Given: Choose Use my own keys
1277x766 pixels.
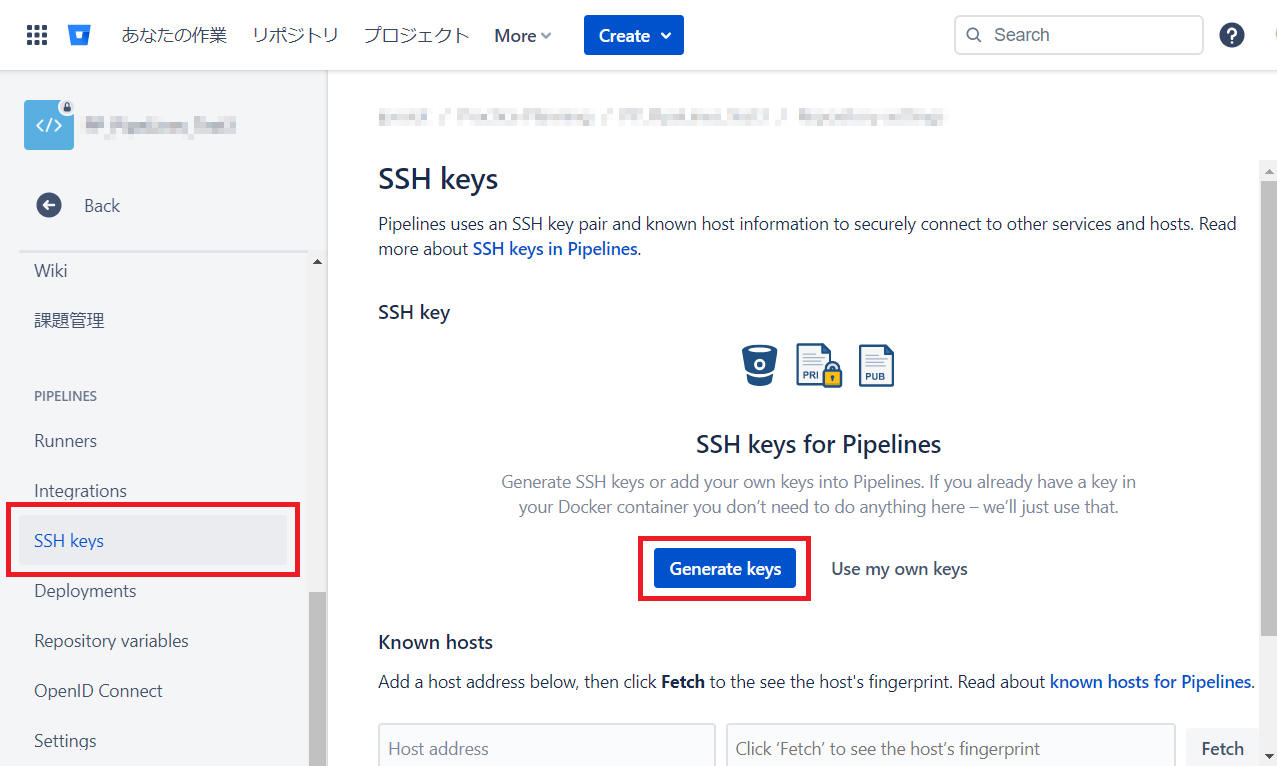Looking at the screenshot, I should 899,568.
